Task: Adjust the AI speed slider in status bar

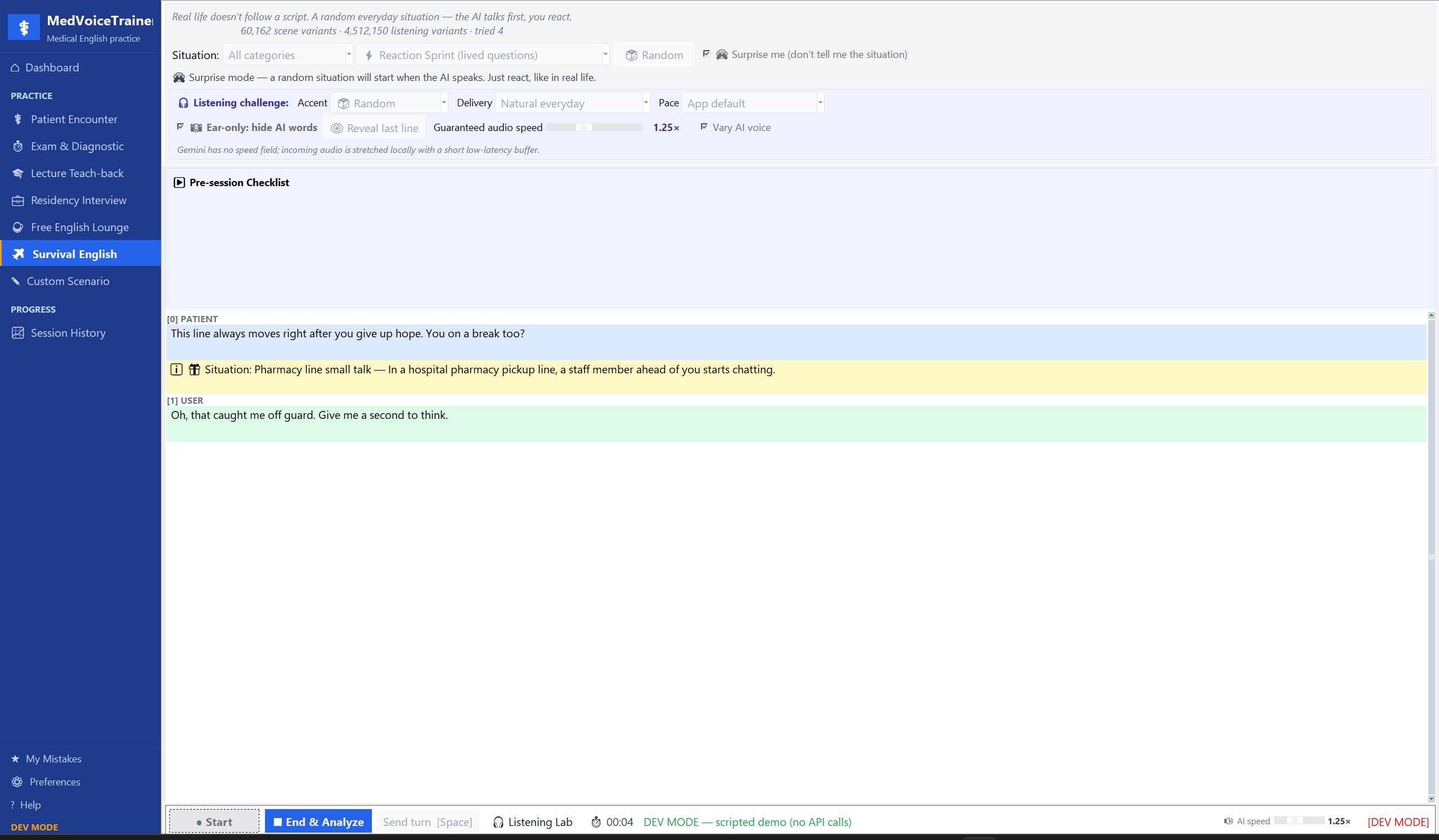Action: [1298, 820]
